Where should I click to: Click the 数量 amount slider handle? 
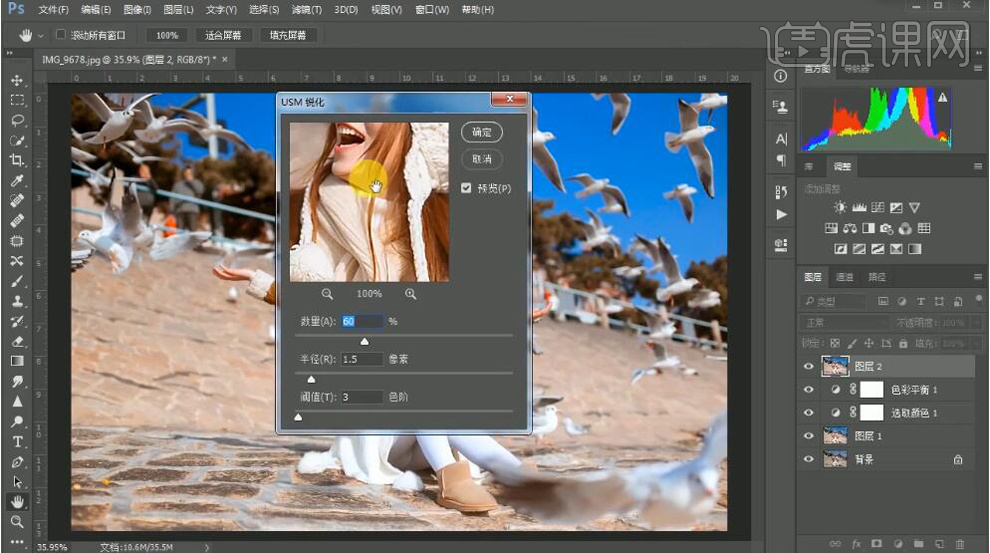coord(364,341)
